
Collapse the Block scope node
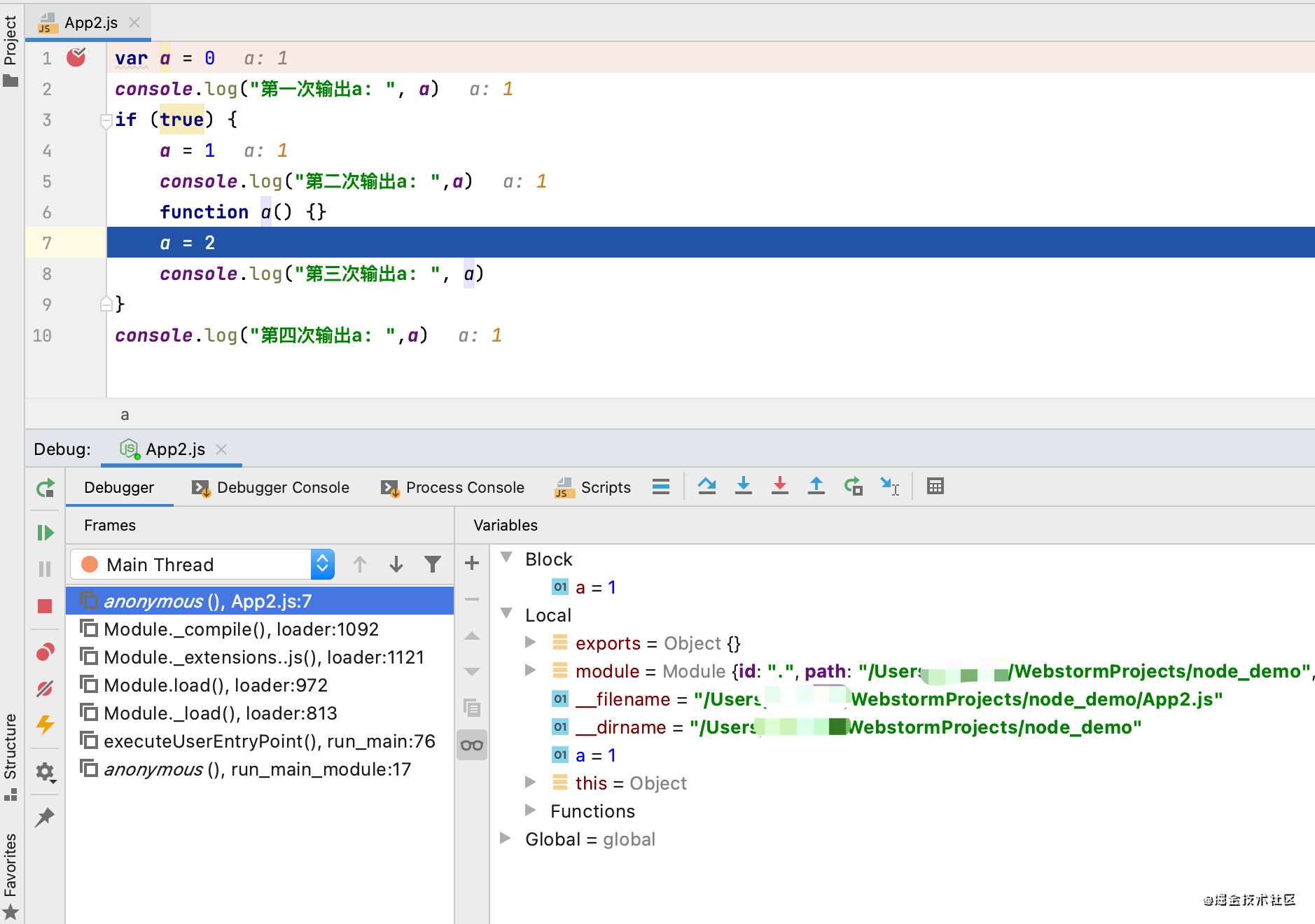506,558
